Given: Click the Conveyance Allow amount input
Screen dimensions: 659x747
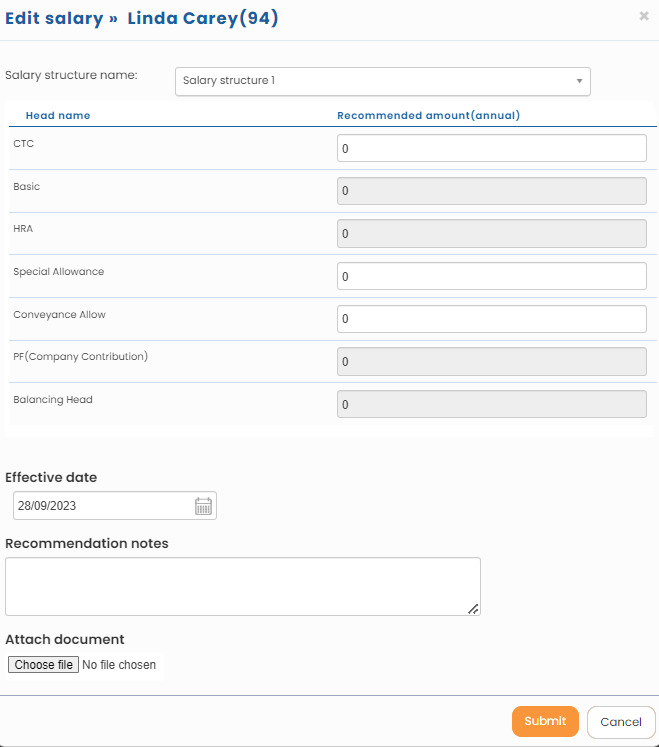Looking at the screenshot, I should (x=491, y=319).
